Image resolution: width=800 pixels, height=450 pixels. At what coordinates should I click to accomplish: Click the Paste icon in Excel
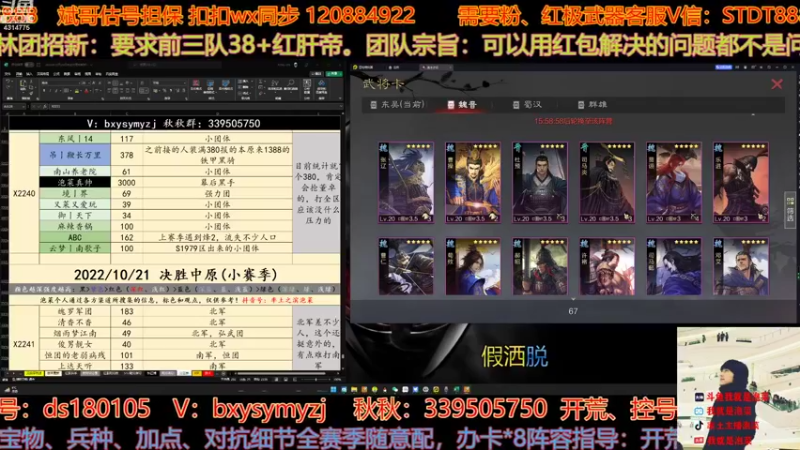click(x=23, y=85)
